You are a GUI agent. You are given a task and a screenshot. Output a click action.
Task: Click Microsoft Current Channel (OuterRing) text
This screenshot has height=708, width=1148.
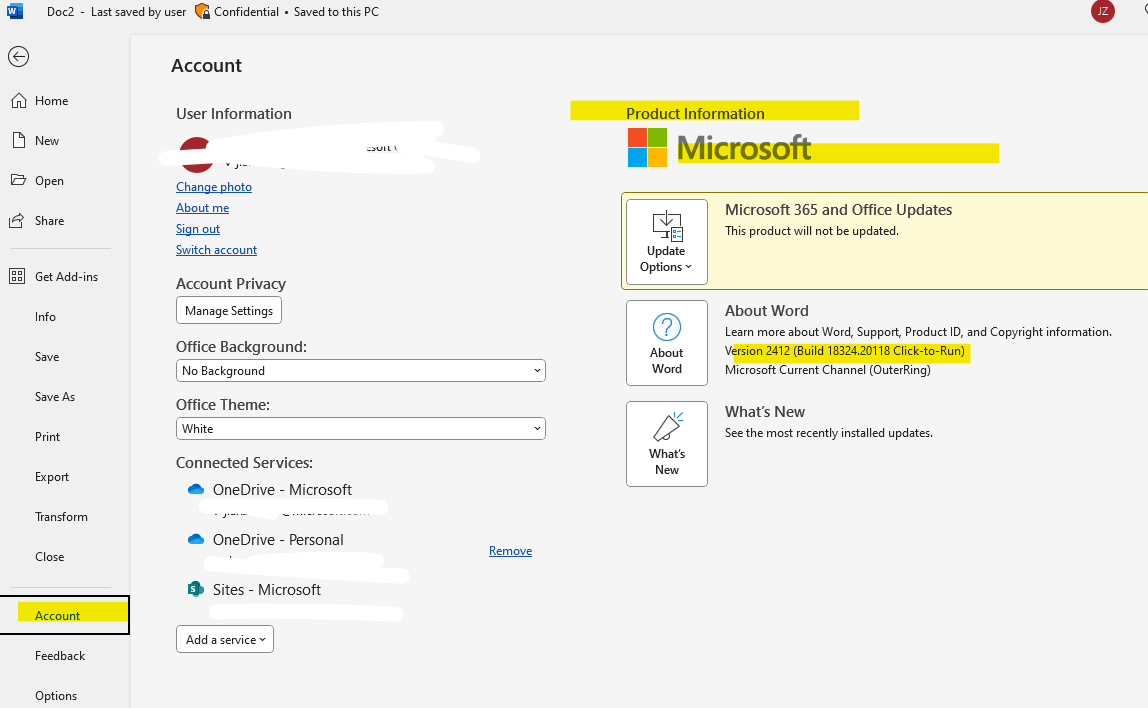click(827, 370)
